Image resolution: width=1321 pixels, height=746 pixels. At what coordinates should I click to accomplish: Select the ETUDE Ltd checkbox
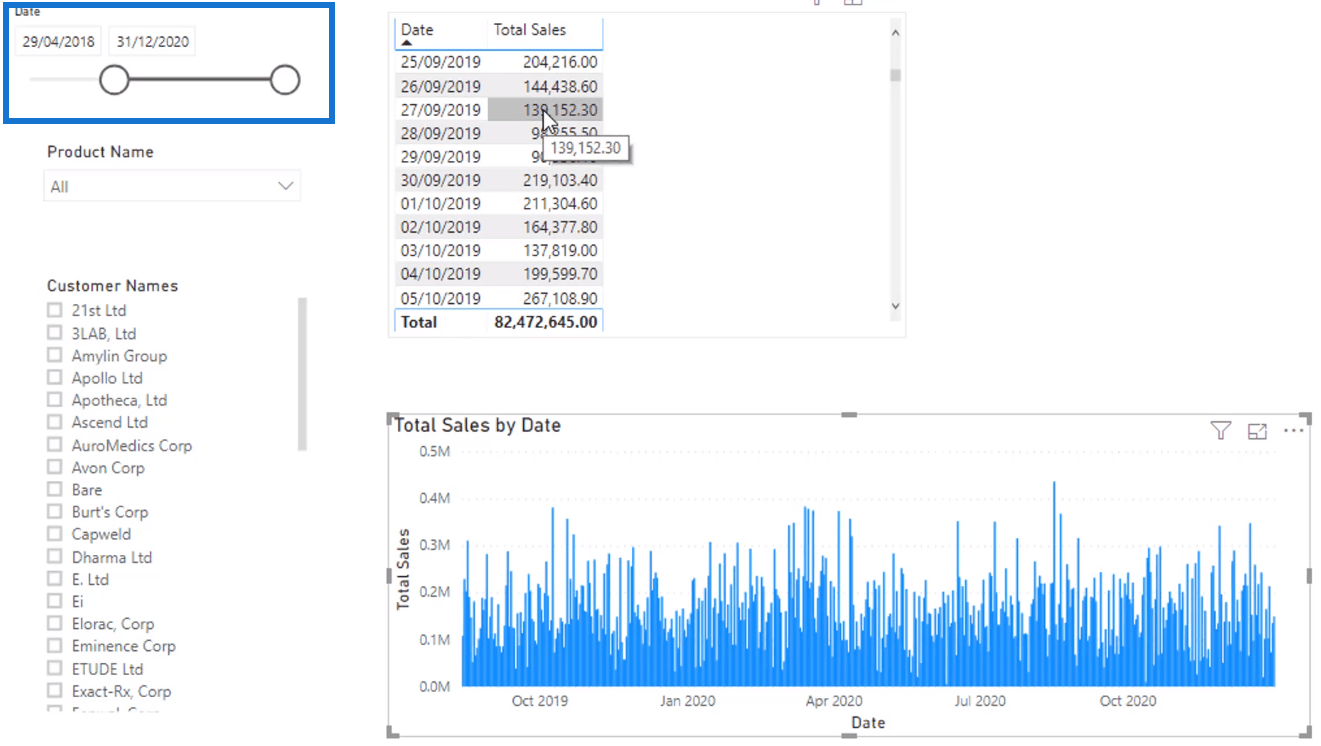click(55, 669)
